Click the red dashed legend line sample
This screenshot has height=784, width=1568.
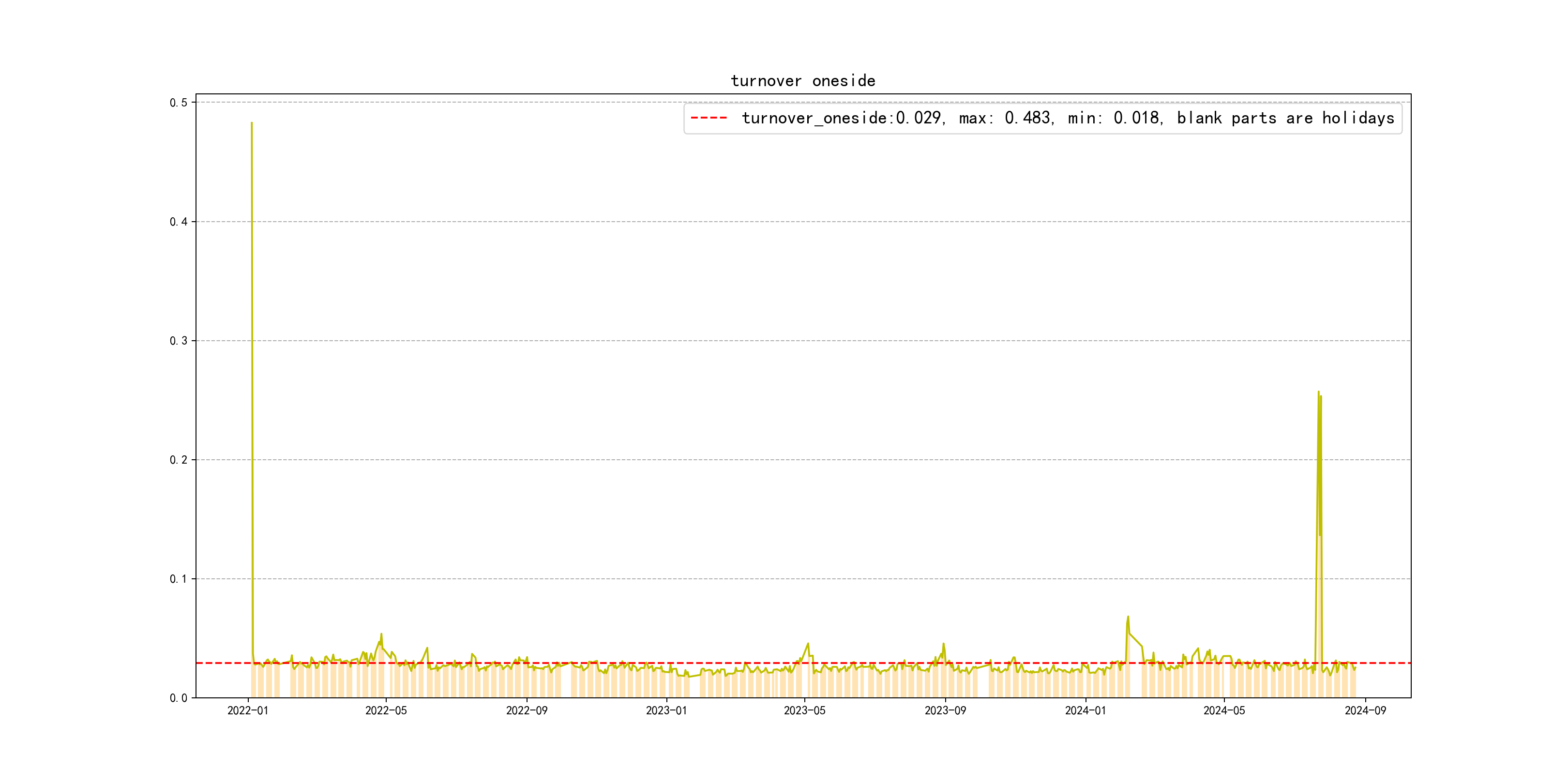point(709,118)
